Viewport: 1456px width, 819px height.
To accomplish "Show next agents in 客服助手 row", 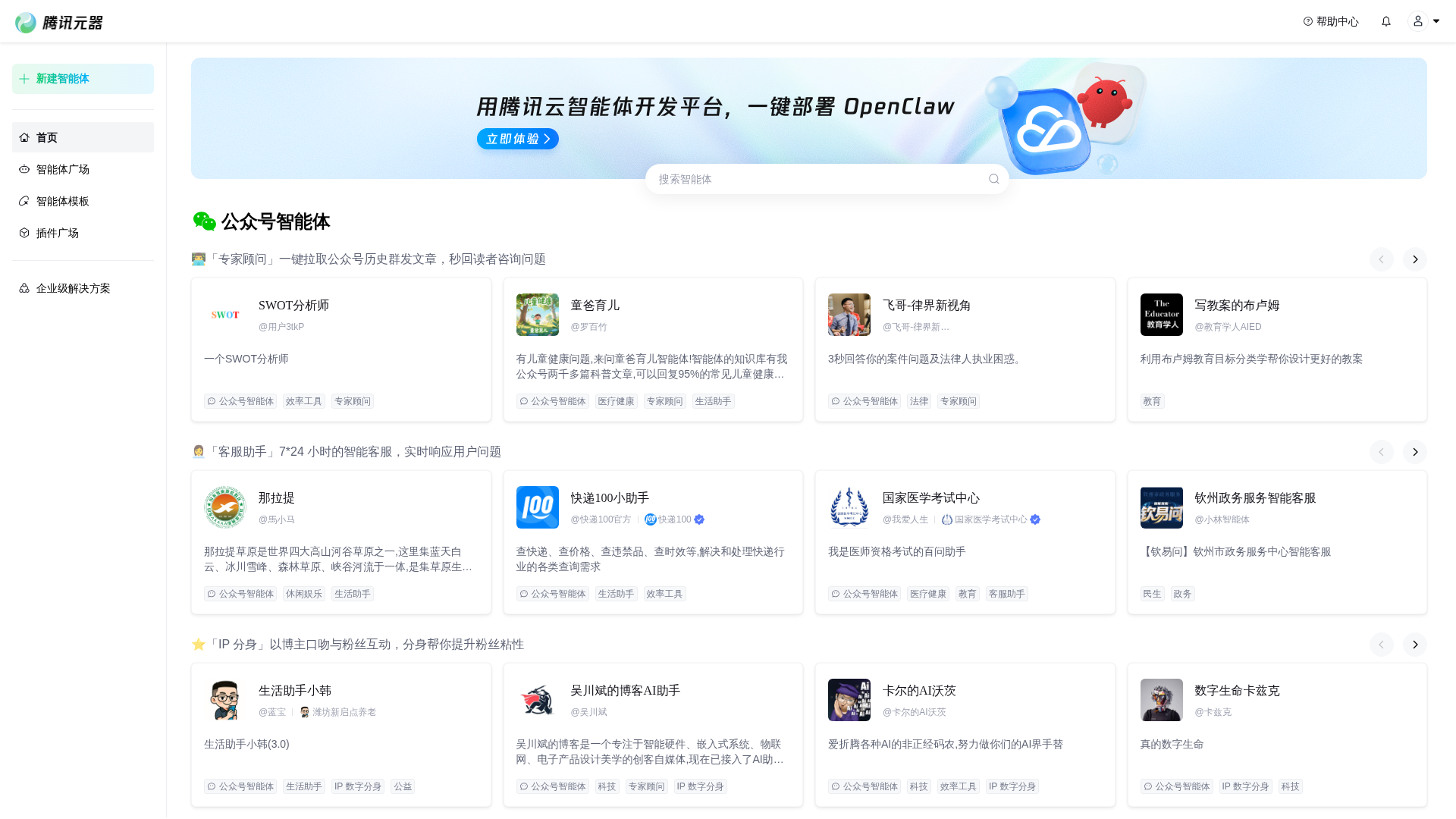I will click(x=1415, y=452).
